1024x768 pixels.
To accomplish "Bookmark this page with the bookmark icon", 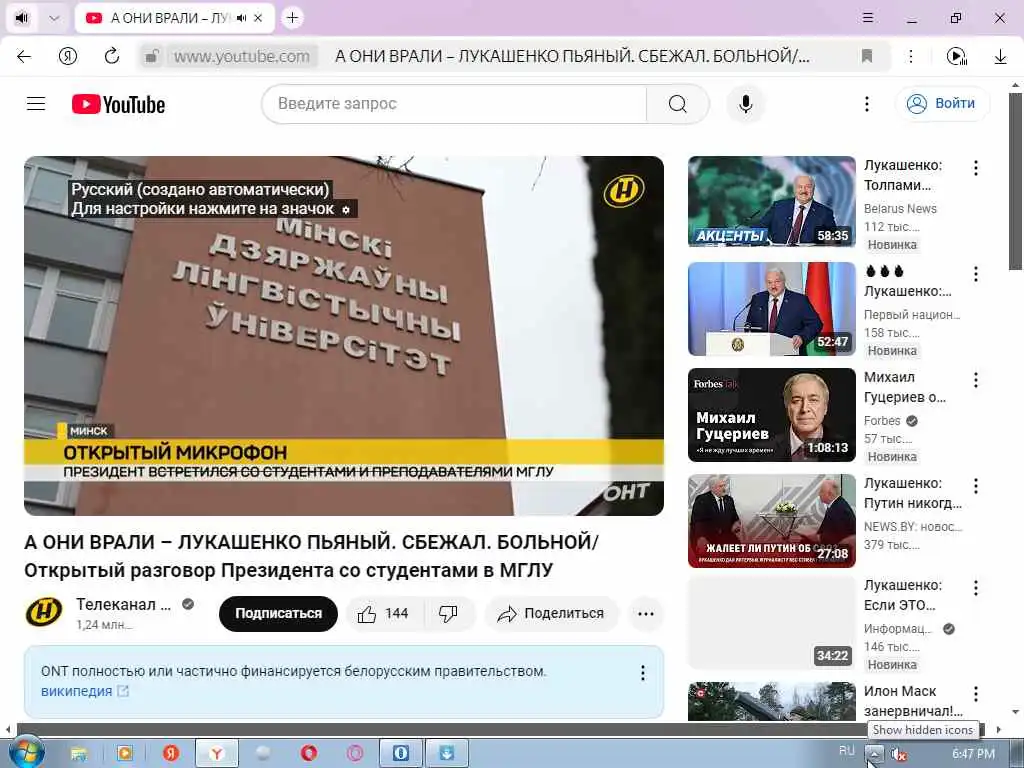I will (x=867, y=56).
